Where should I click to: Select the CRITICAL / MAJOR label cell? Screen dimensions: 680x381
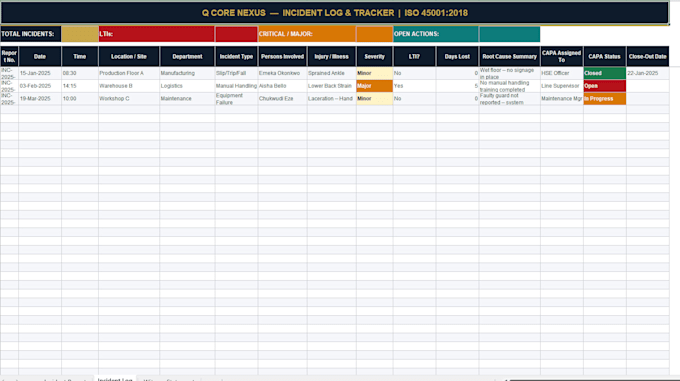[307, 34]
